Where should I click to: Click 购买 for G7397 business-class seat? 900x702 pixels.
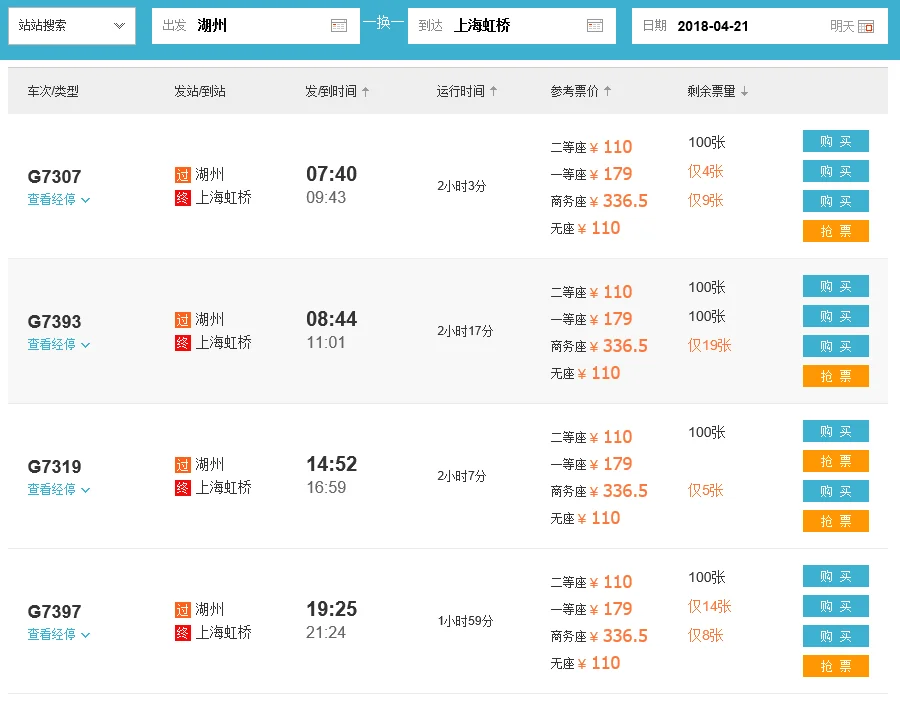pos(835,636)
